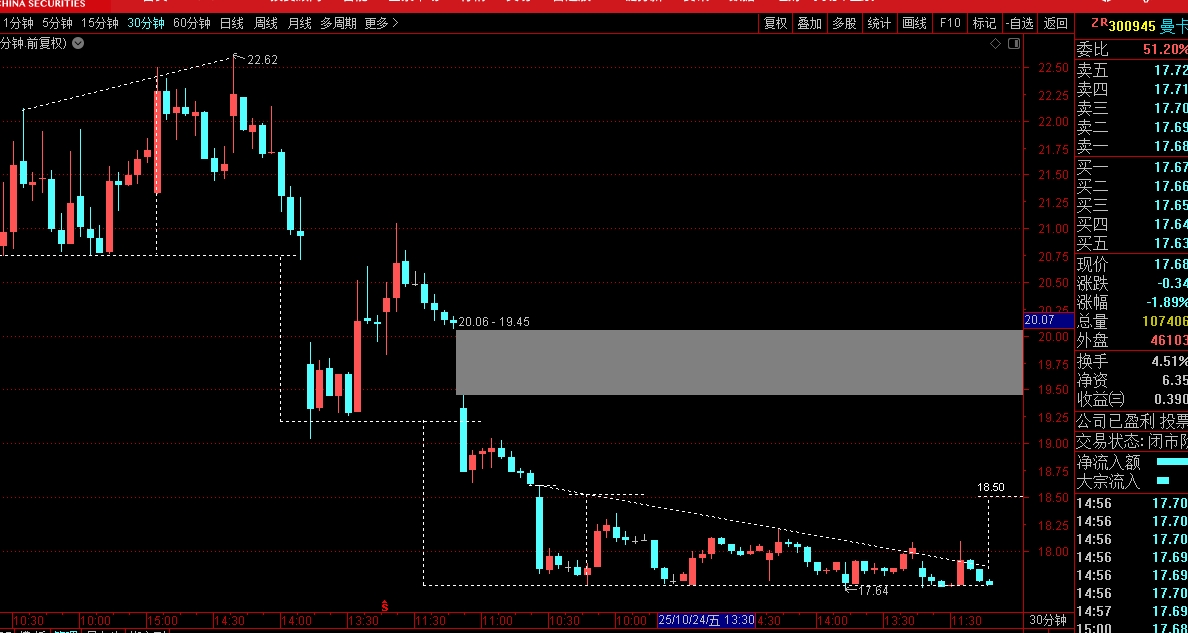Select the 卖一 ask price row

[x=1132, y=146]
